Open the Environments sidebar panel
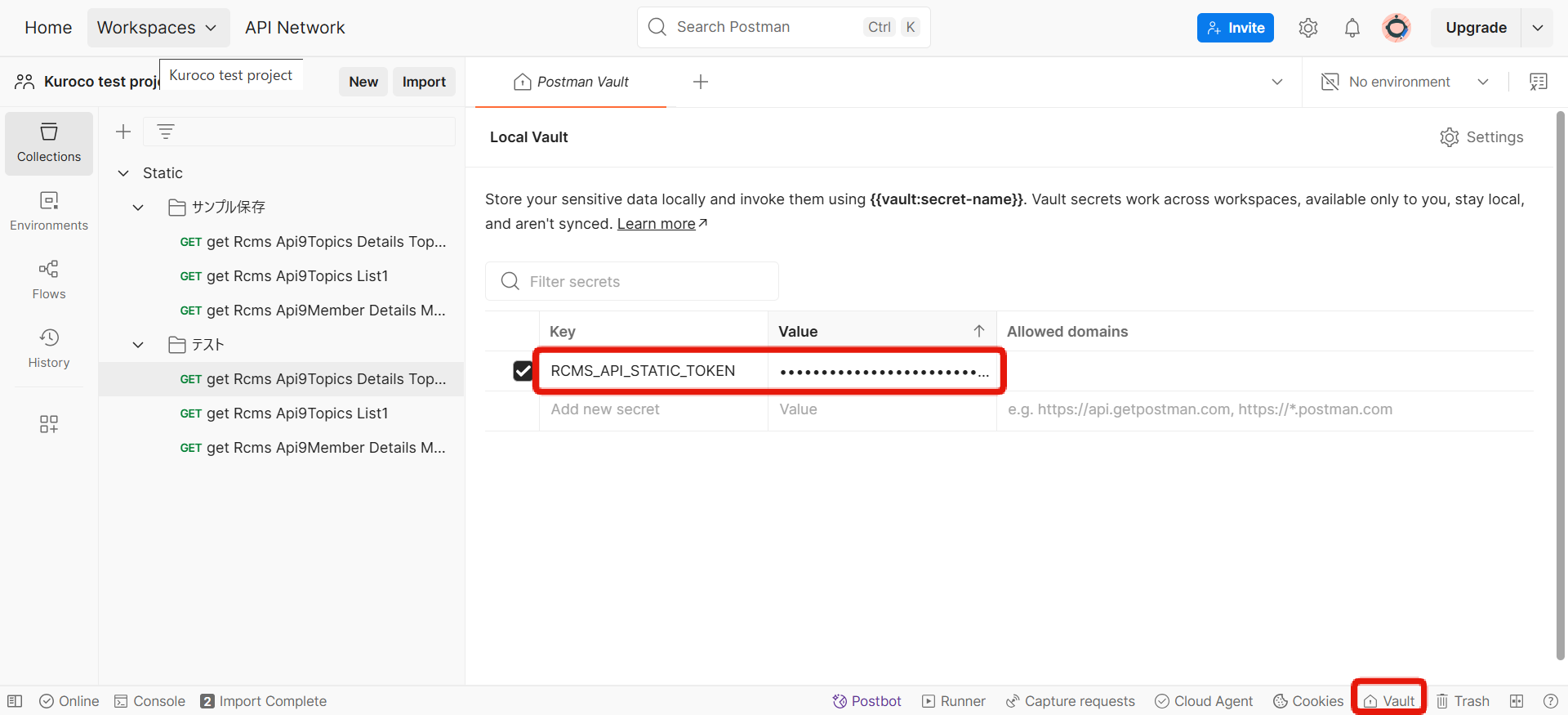1568x715 pixels. (x=49, y=212)
